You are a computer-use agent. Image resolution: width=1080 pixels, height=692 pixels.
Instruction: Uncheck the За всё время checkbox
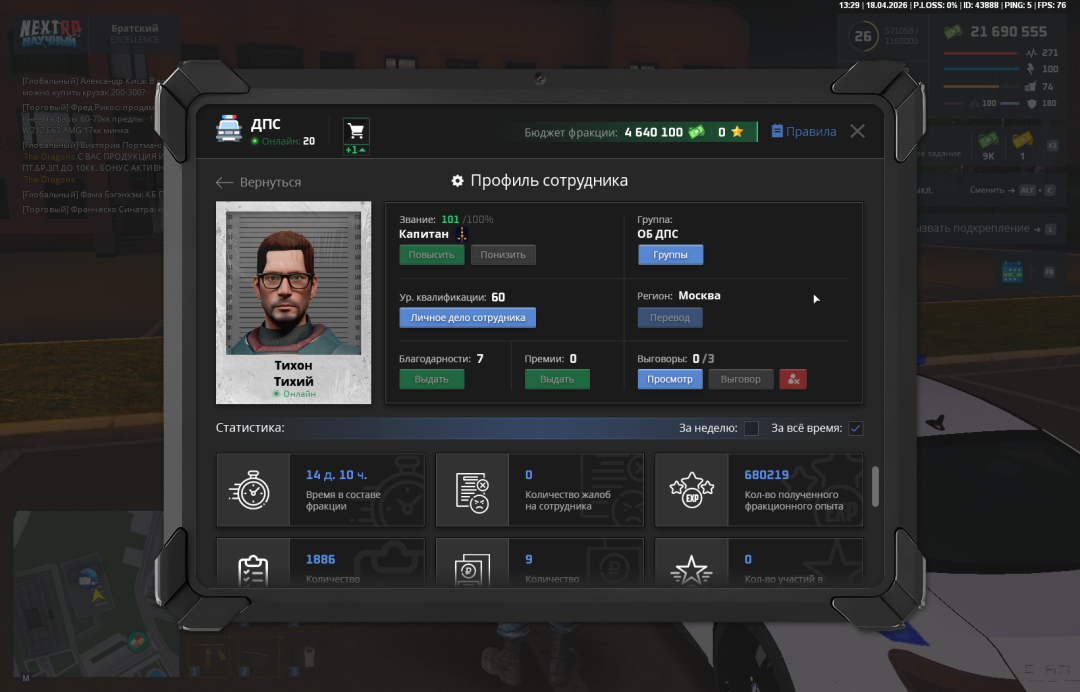[855, 428]
